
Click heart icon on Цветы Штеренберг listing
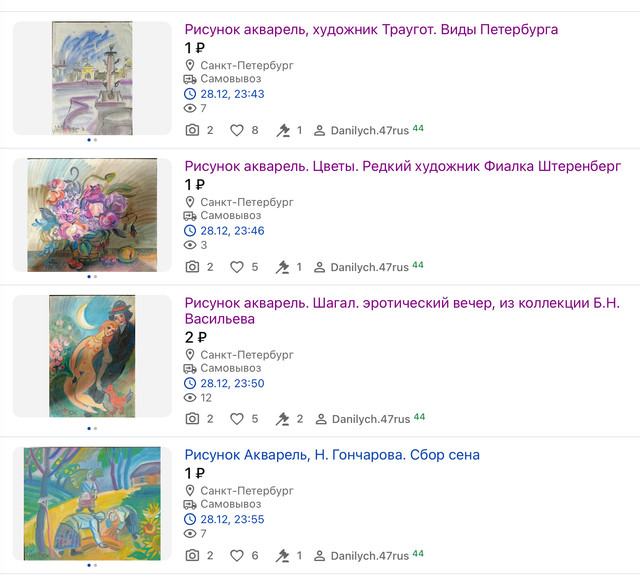tap(237, 267)
